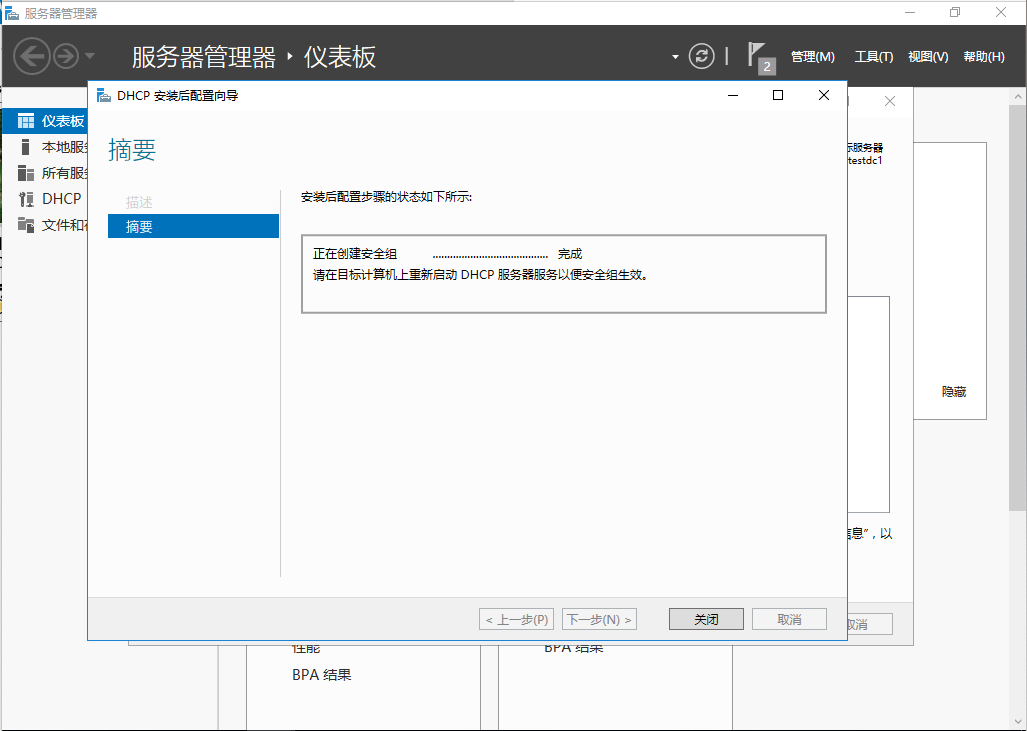Expand the navigation history chevron near back arrows
1027x731 pixels.
88,56
